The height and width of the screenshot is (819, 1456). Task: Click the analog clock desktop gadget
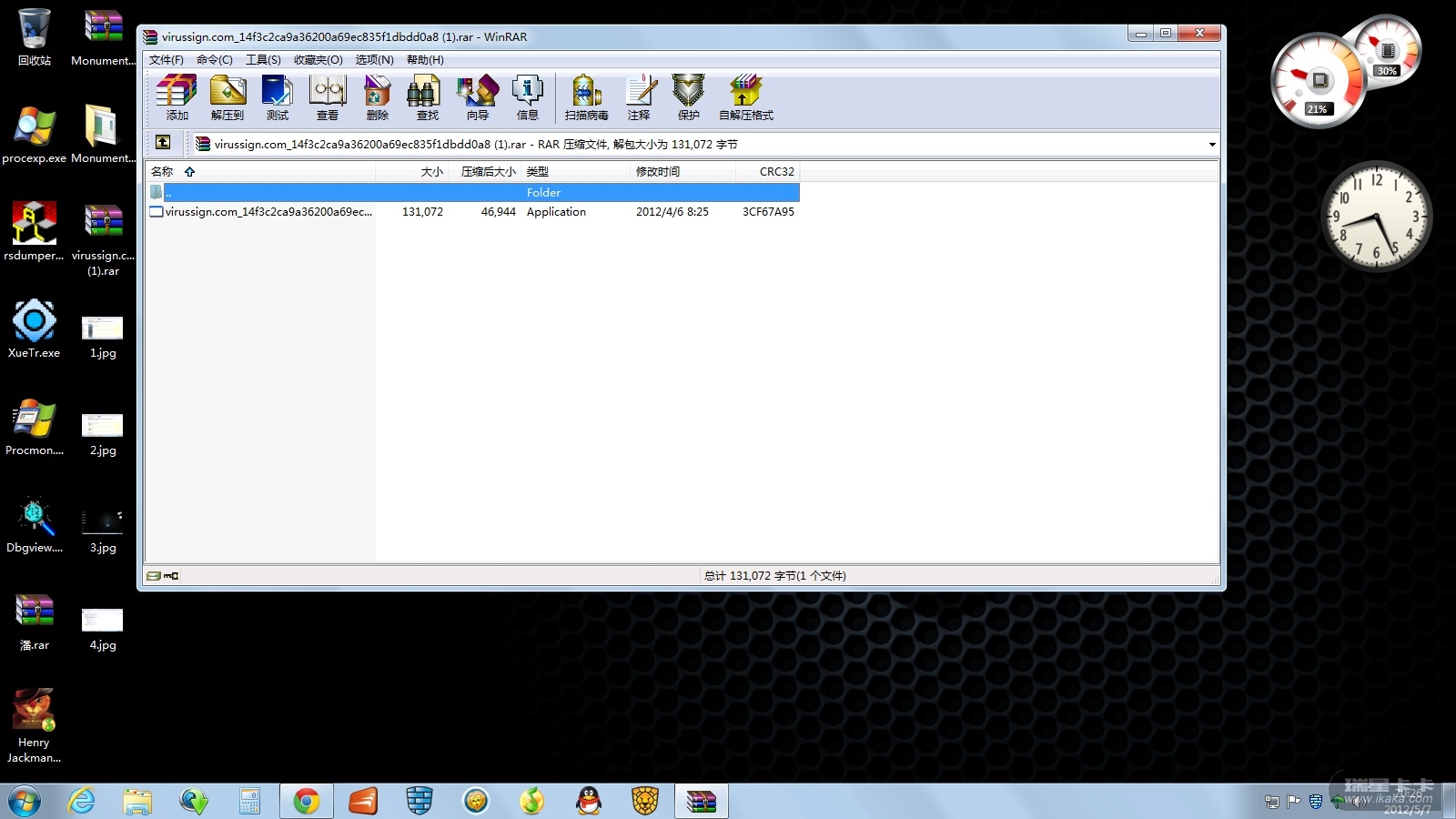tap(1376, 215)
